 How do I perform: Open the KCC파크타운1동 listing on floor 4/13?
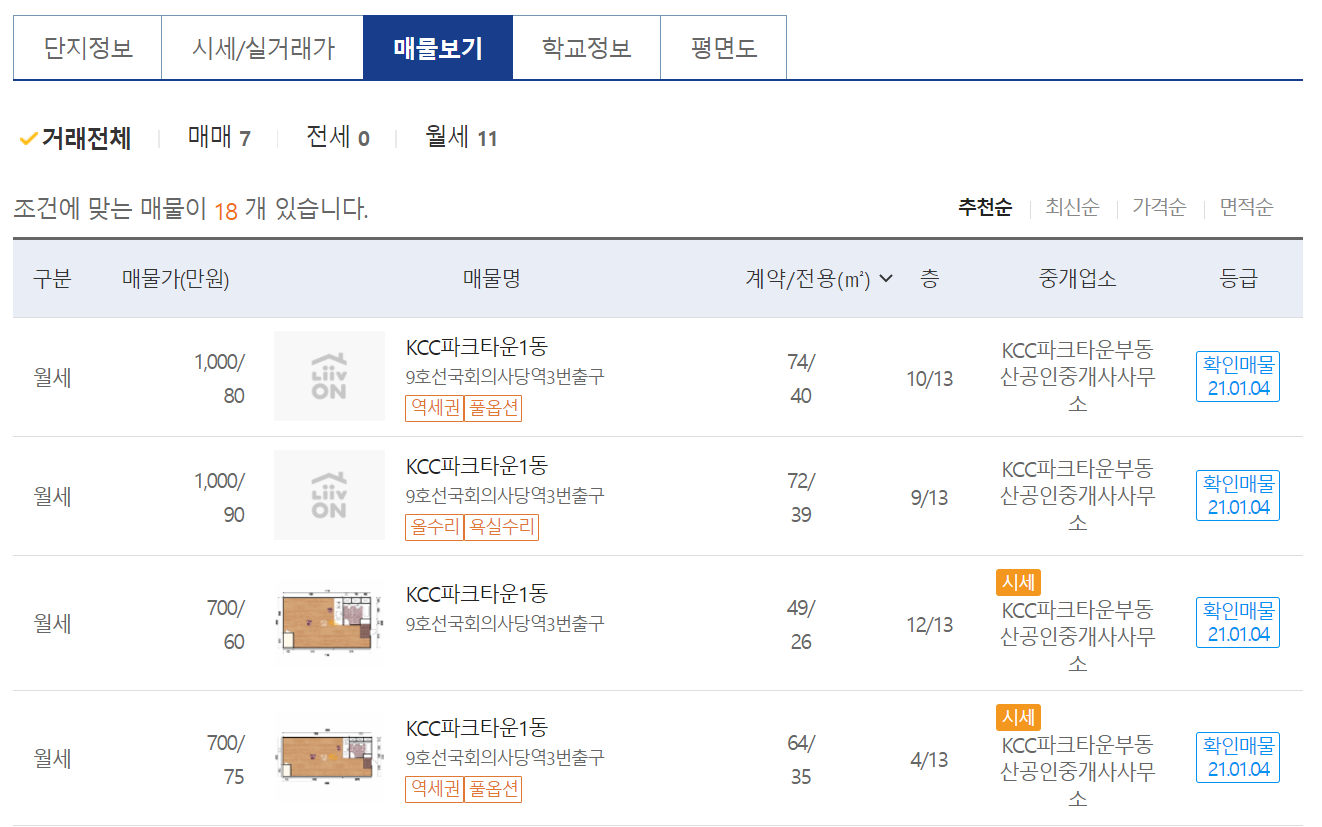pyautogui.click(x=477, y=728)
